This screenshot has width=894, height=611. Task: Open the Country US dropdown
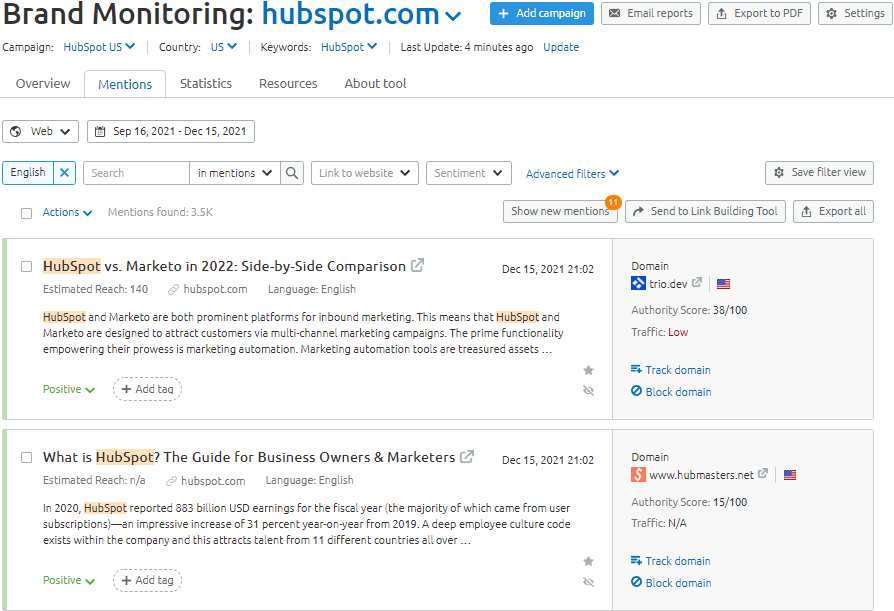(x=224, y=47)
